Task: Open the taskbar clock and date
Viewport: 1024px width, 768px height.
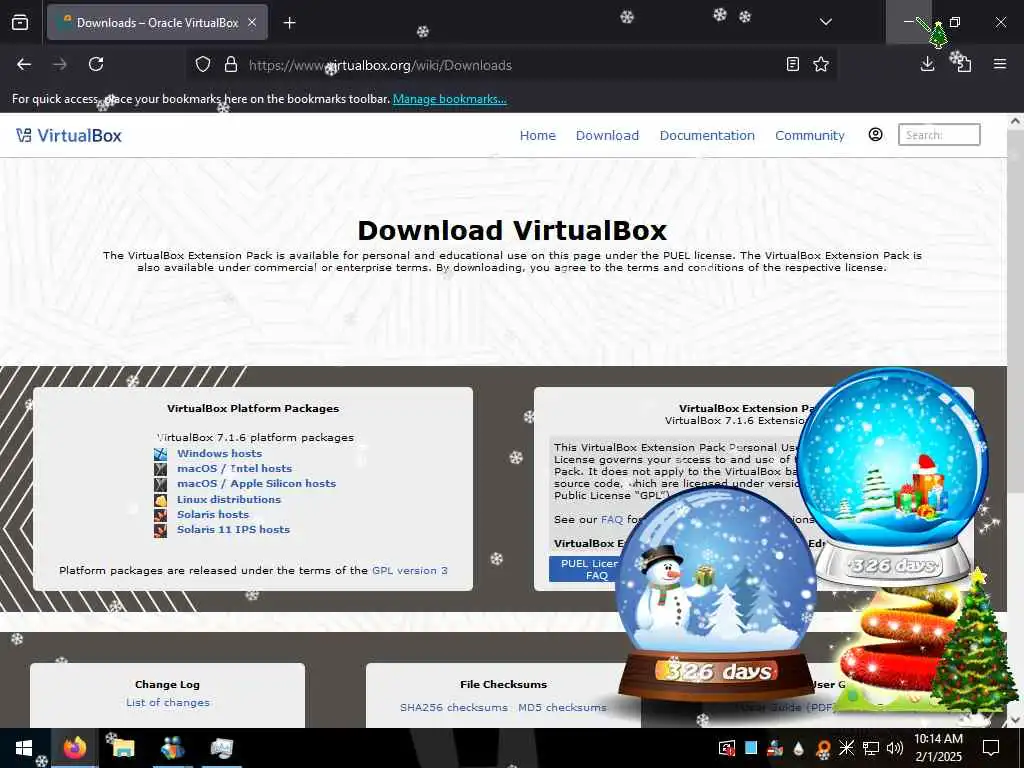Action: tap(938, 748)
